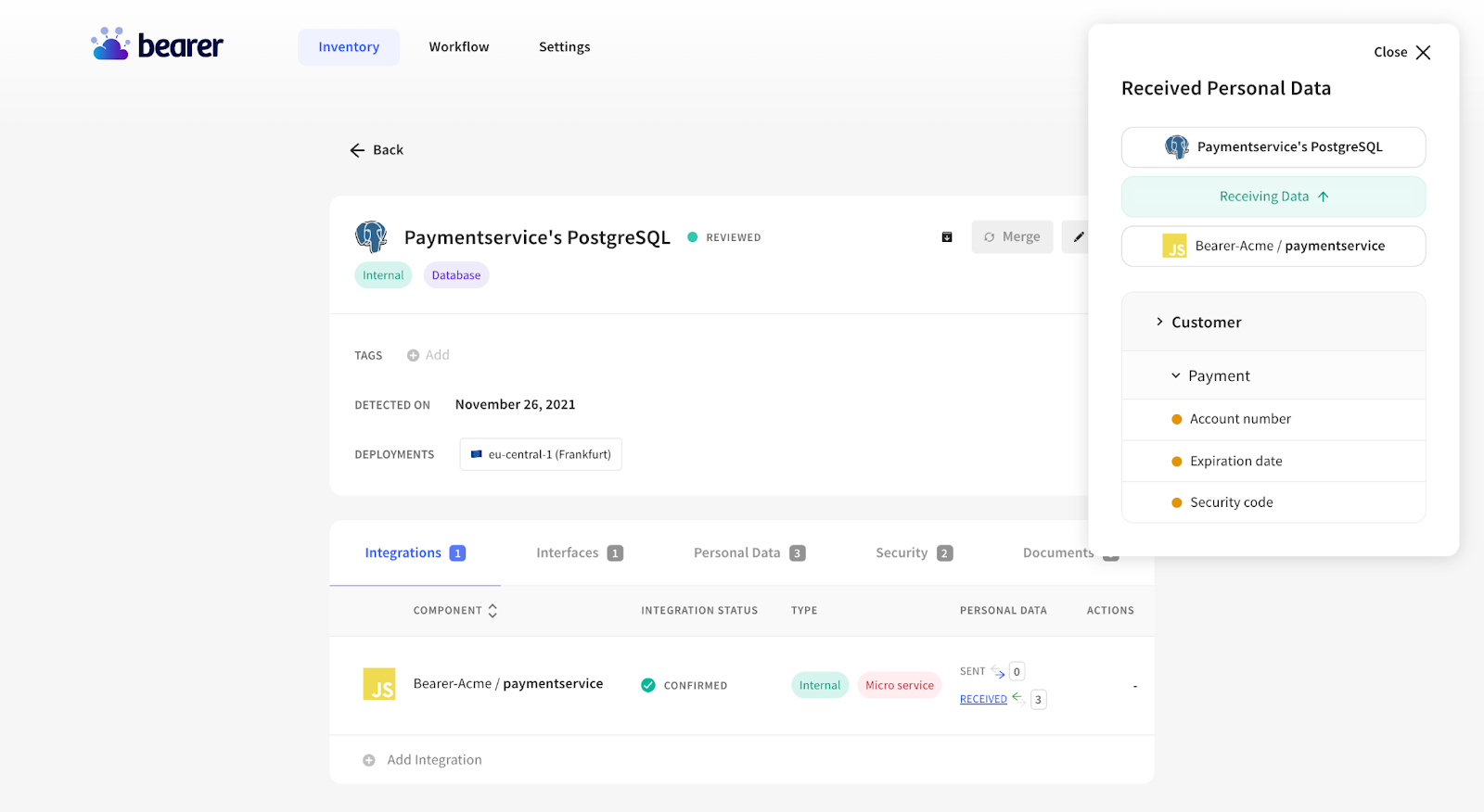Click the SENT arrow icon
This screenshot has height=812, width=1484.
point(998,672)
